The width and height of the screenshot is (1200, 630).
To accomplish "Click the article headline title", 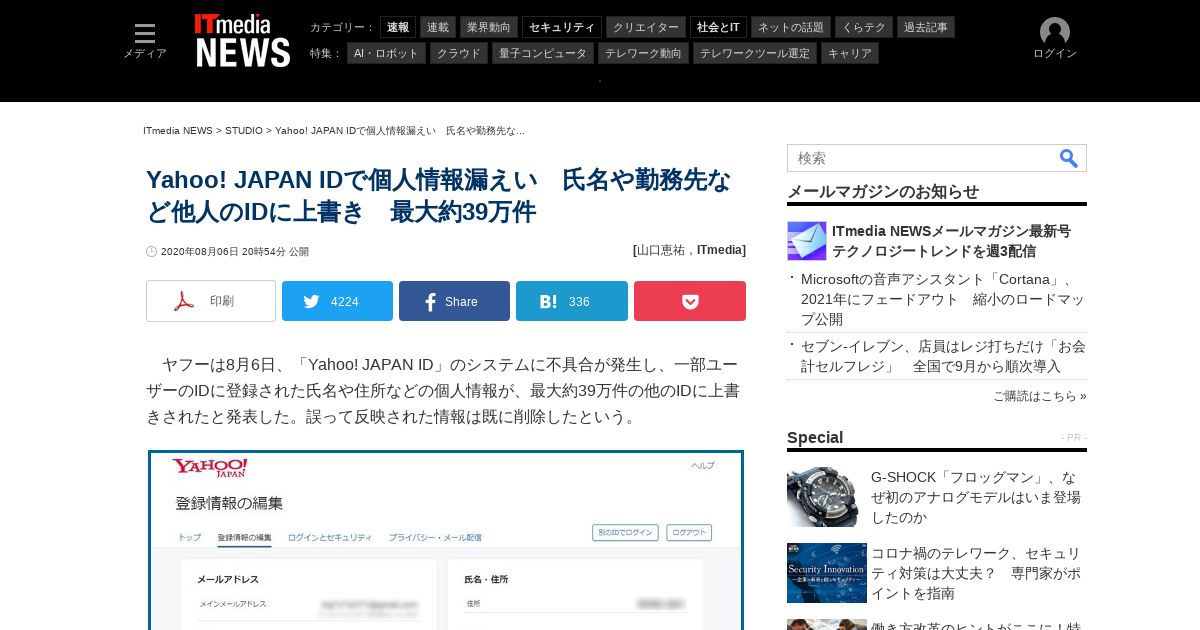I will tap(439, 196).
